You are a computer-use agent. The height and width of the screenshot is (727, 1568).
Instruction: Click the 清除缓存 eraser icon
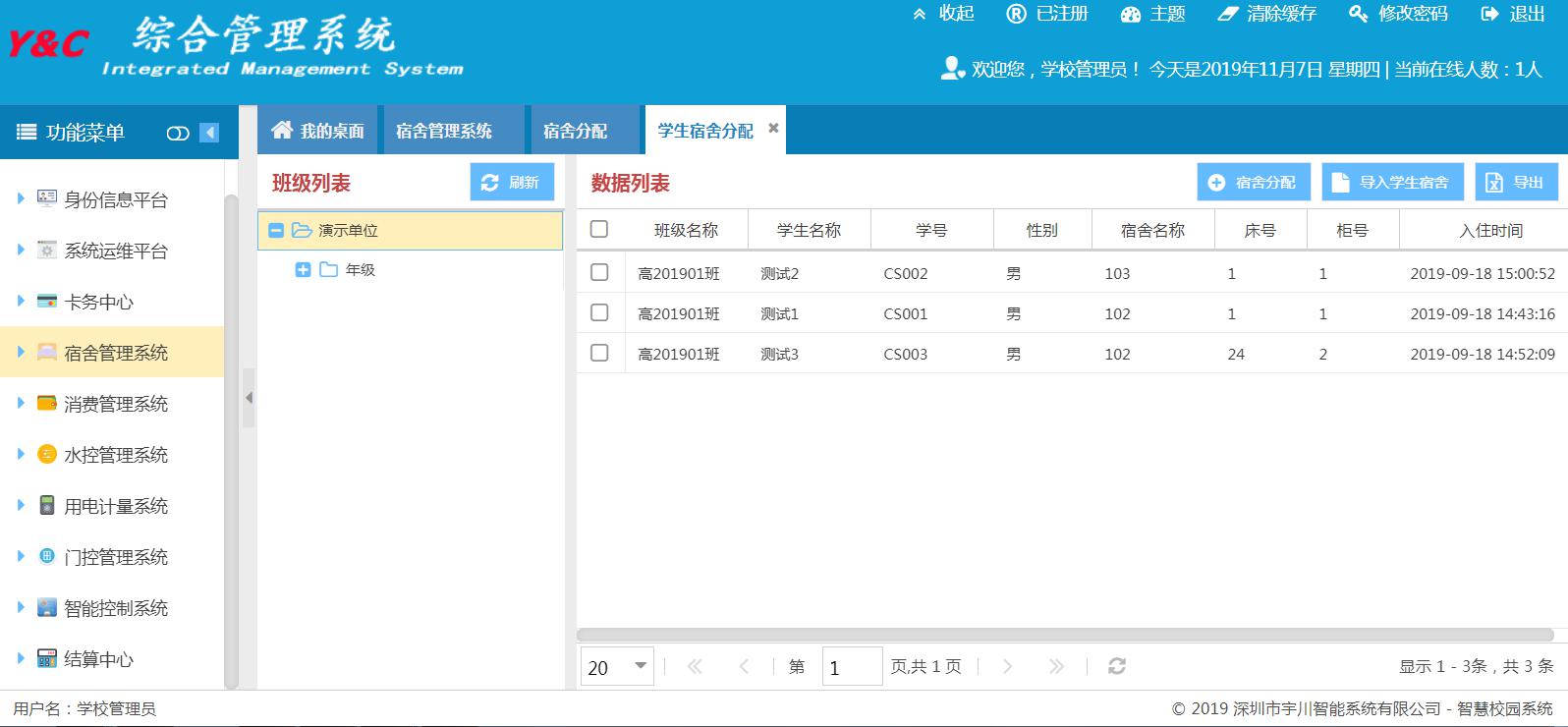coord(1228,14)
